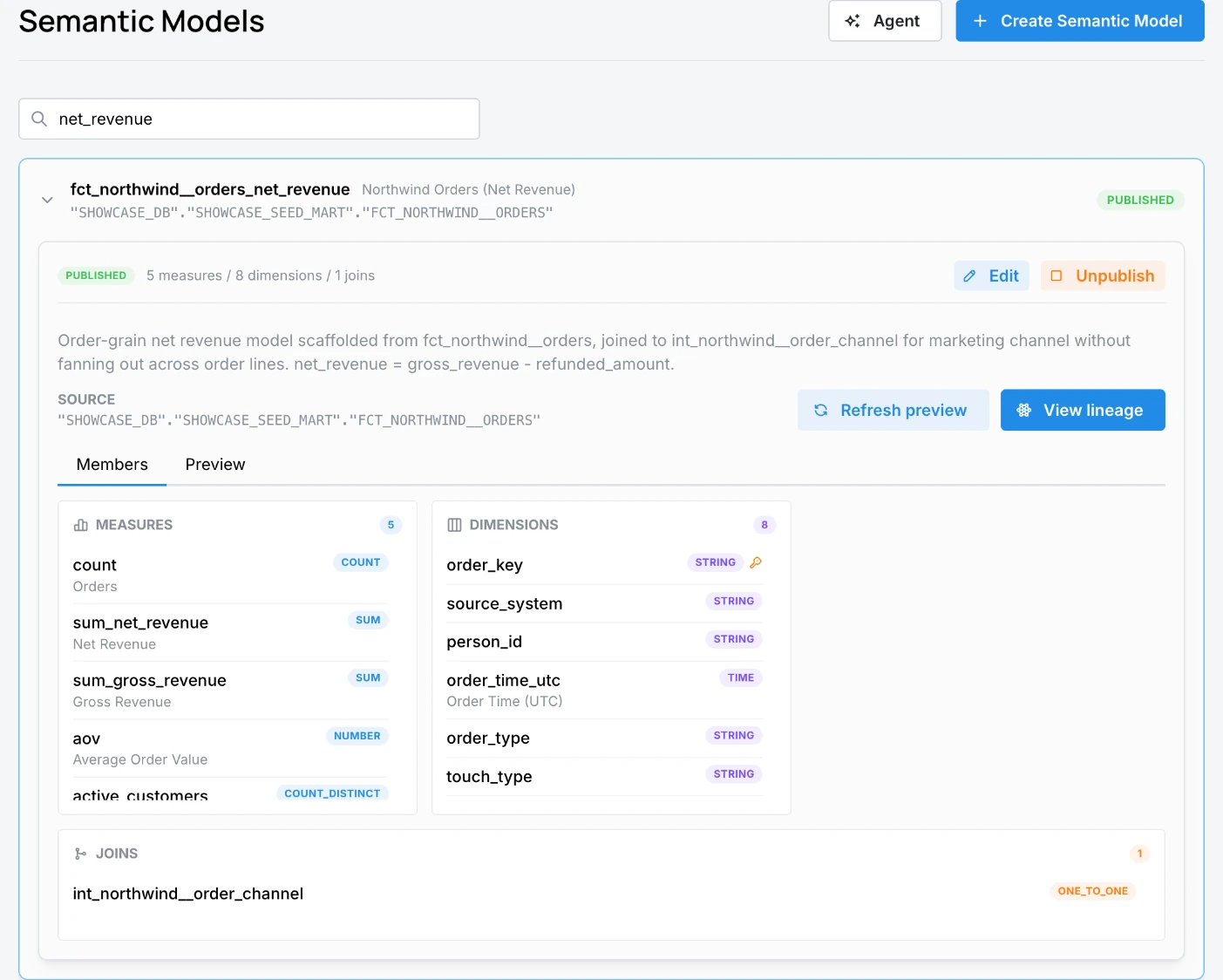Image resolution: width=1223 pixels, height=980 pixels.
Task: Select the Members tab
Action: click(112, 464)
